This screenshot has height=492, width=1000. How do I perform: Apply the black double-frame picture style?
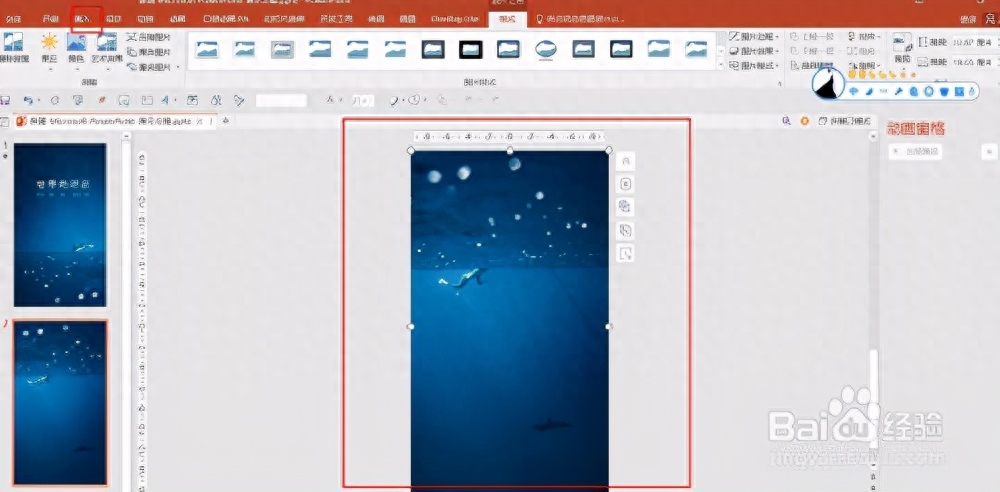pyautogui.click(x=471, y=49)
